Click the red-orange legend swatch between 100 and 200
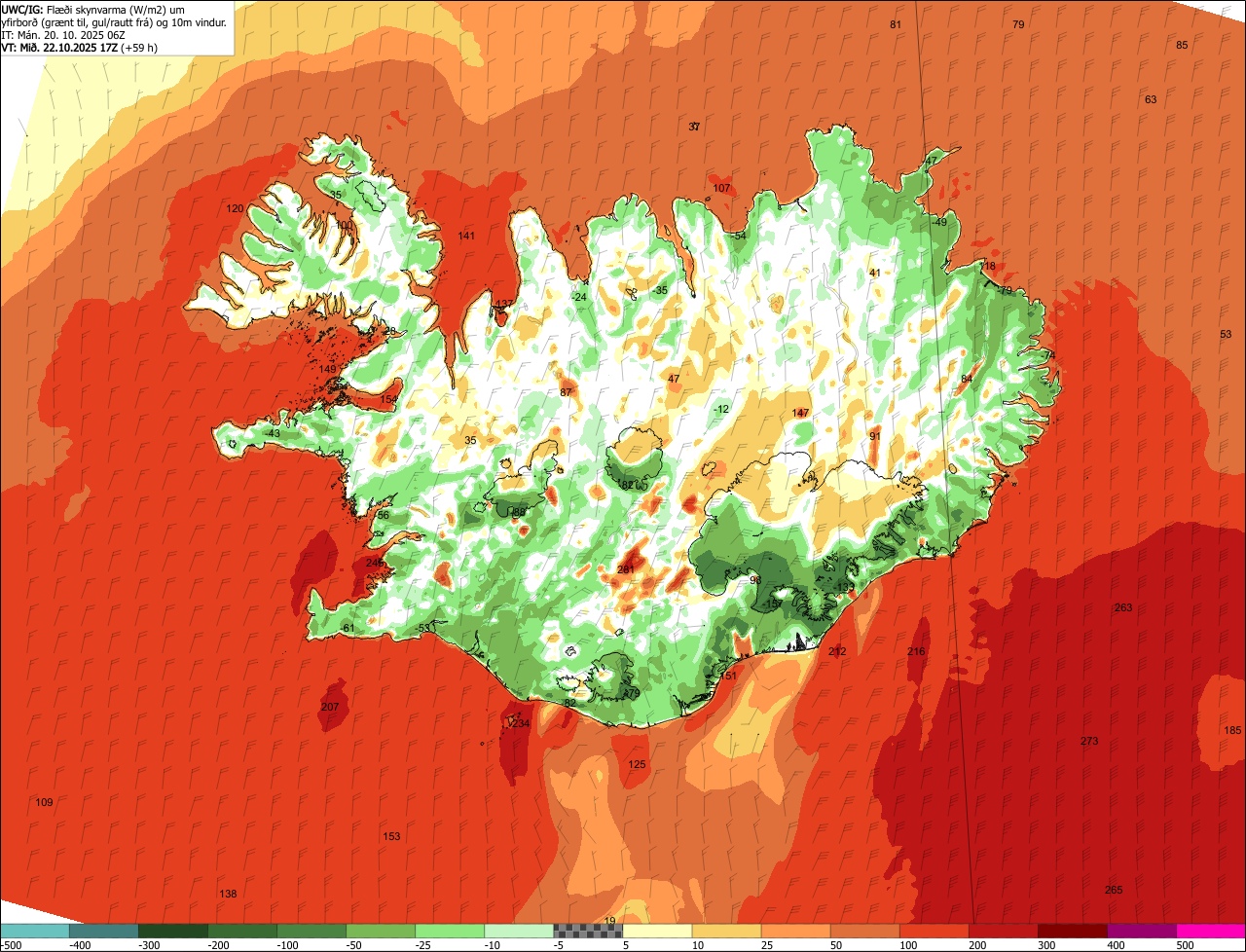This screenshot has height=952, width=1246. tap(934, 931)
